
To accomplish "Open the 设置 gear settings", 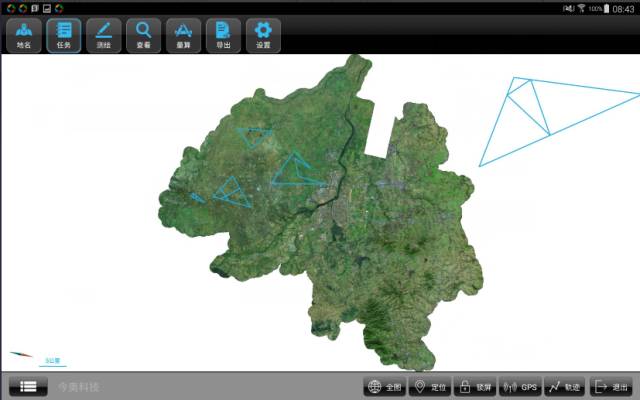I will click(x=263, y=36).
